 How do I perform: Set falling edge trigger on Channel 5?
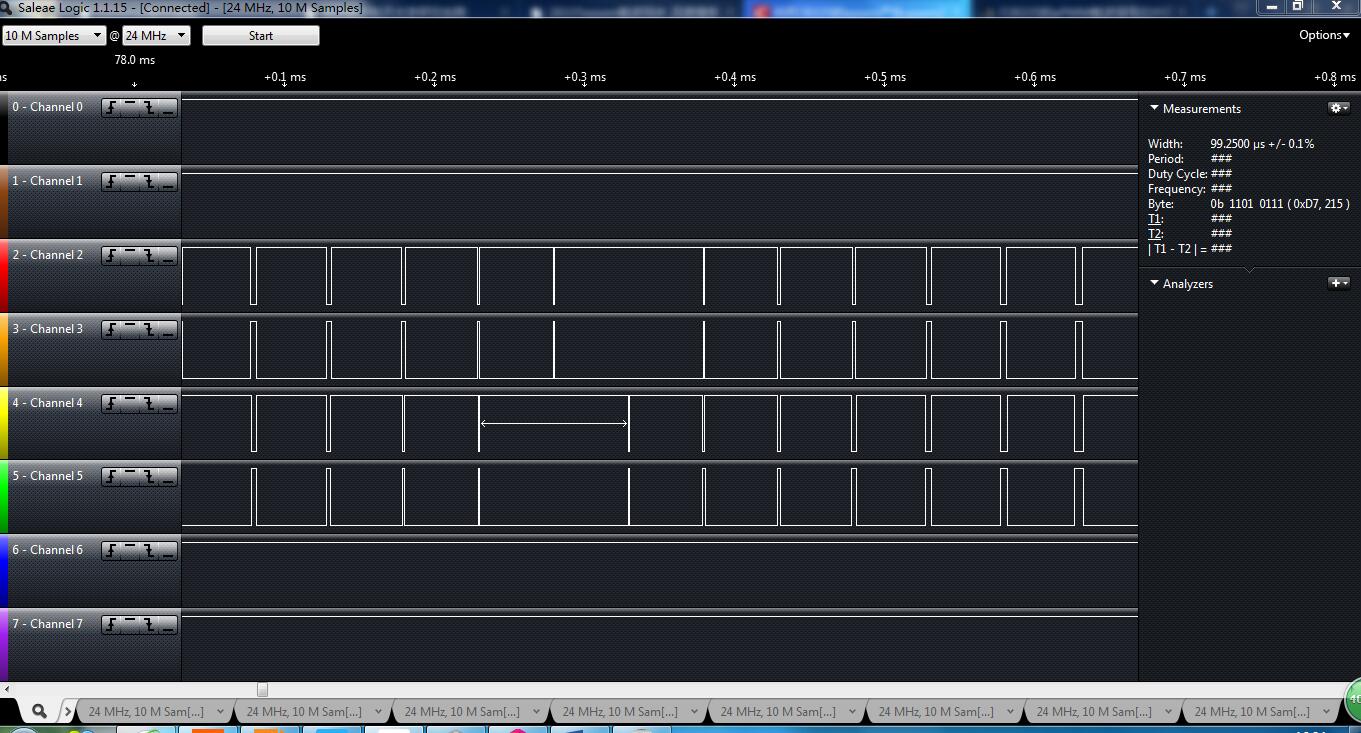pyautogui.click(x=149, y=477)
